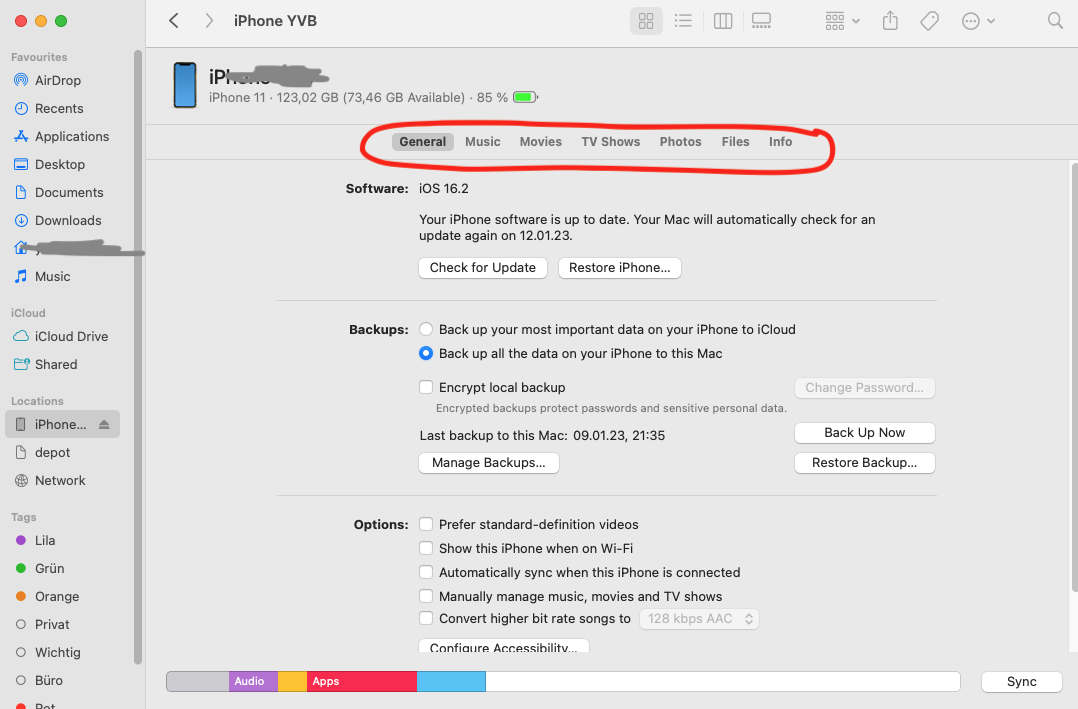Click the Share toolbar icon
The image size is (1078, 709).
(x=890, y=21)
